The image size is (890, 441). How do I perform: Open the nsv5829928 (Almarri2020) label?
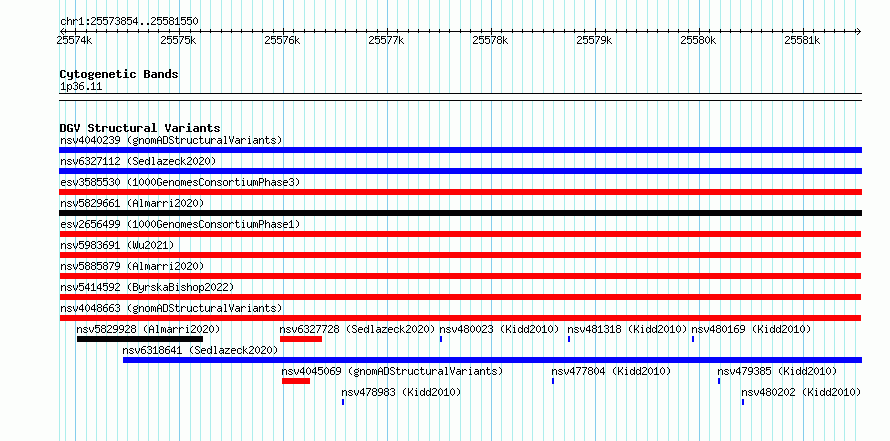[148, 329]
